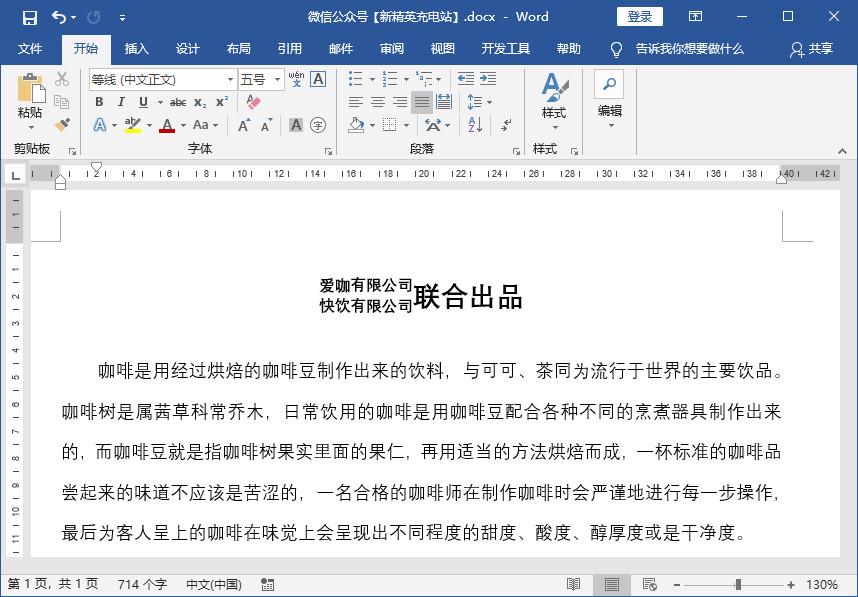This screenshot has width=858, height=597.
Task: Align text to the right
Action: coord(400,102)
